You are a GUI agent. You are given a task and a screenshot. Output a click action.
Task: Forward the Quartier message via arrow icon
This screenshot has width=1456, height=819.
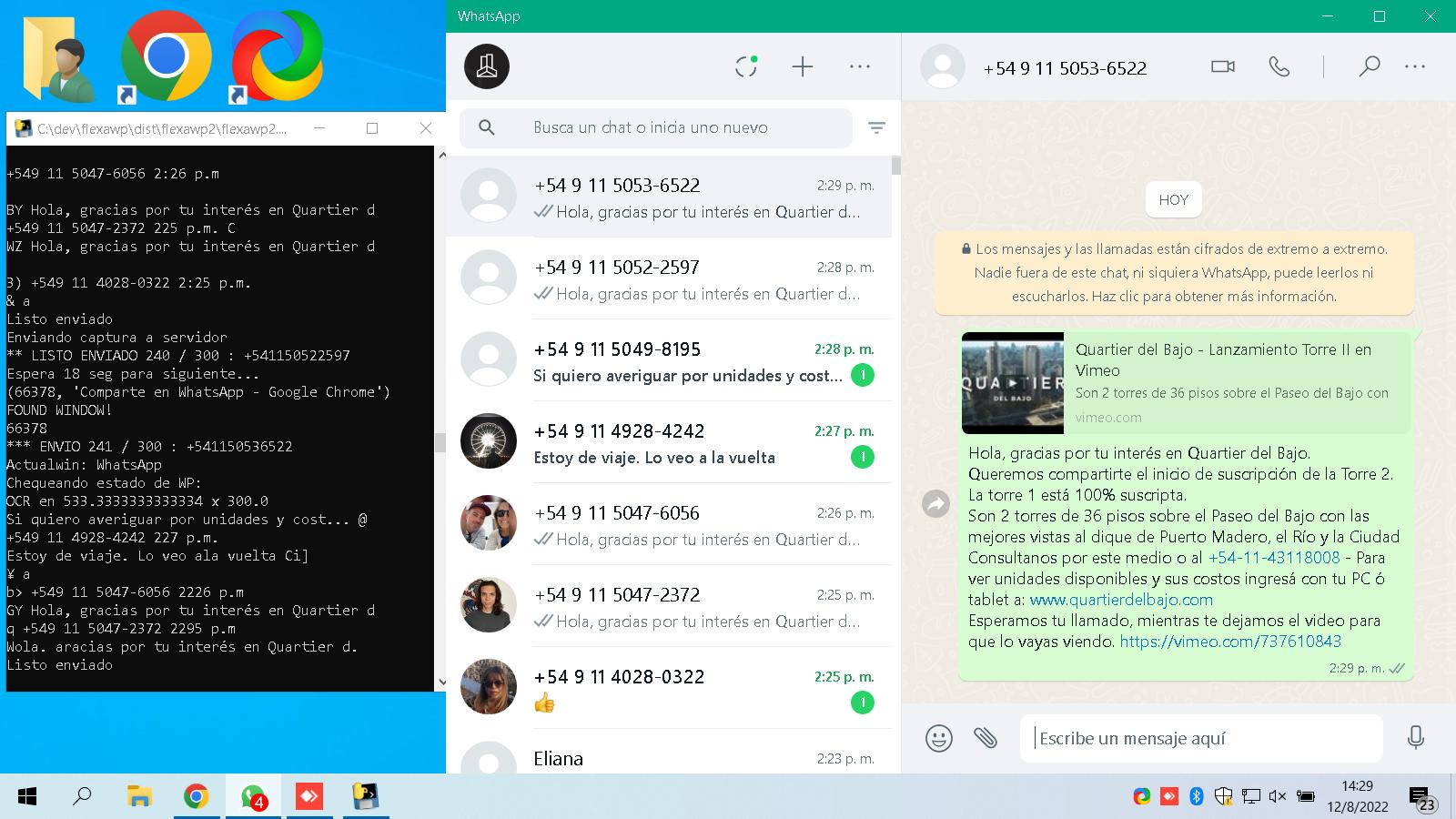click(x=935, y=503)
